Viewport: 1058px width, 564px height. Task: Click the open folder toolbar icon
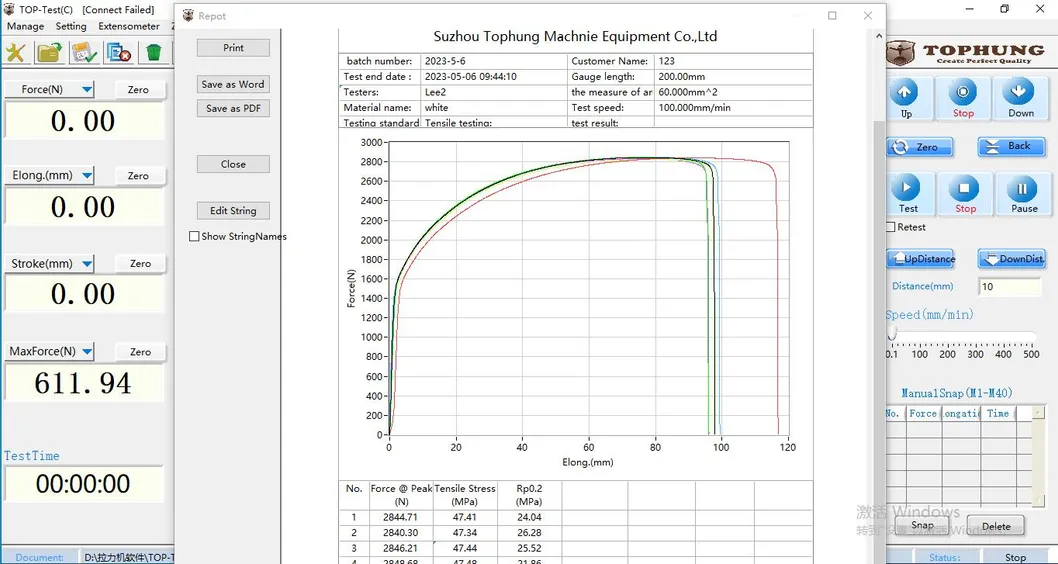coord(49,52)
